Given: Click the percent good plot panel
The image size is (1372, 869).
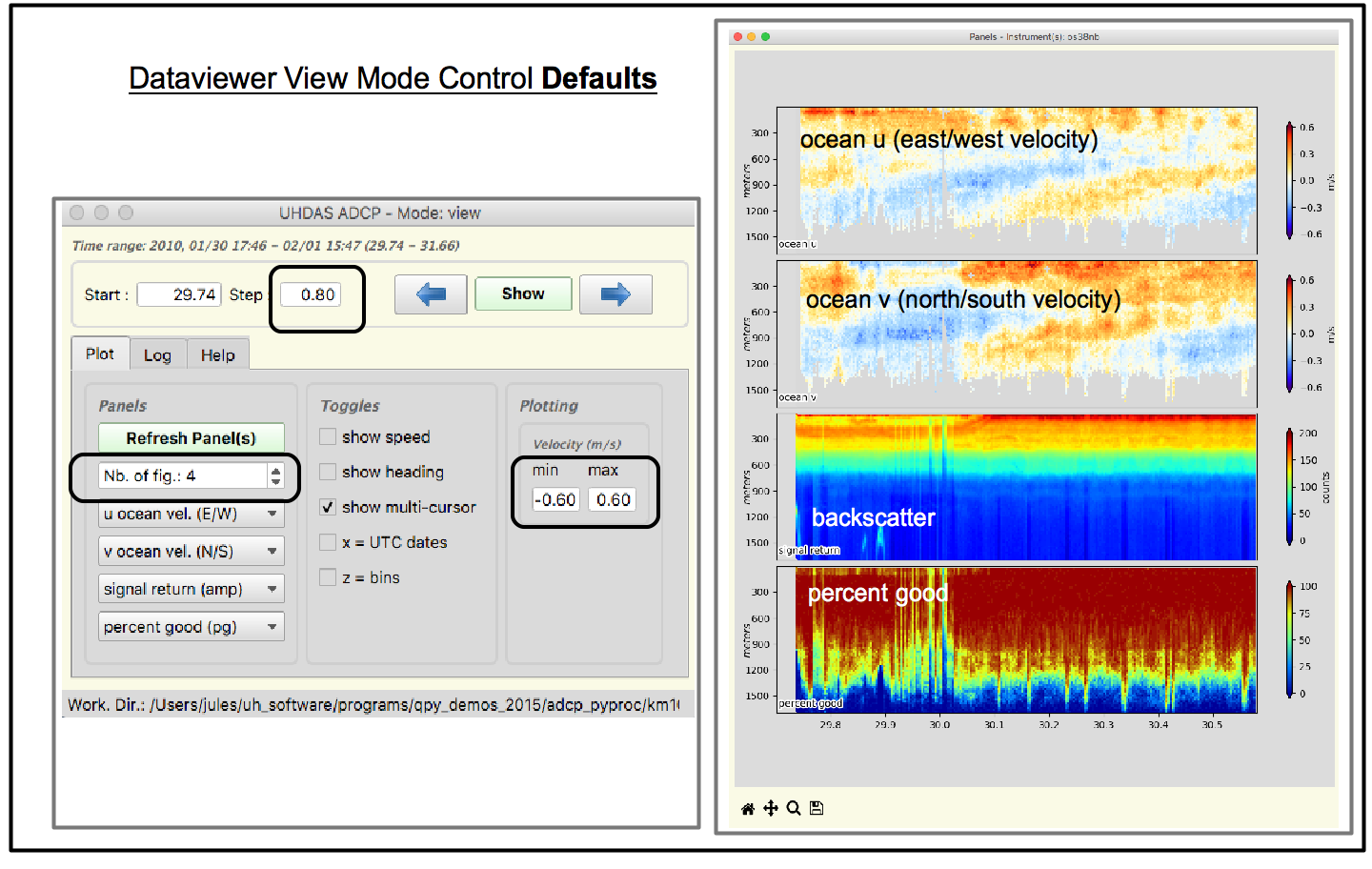Looking at the screenshot, I should (x=1017, y=640).
